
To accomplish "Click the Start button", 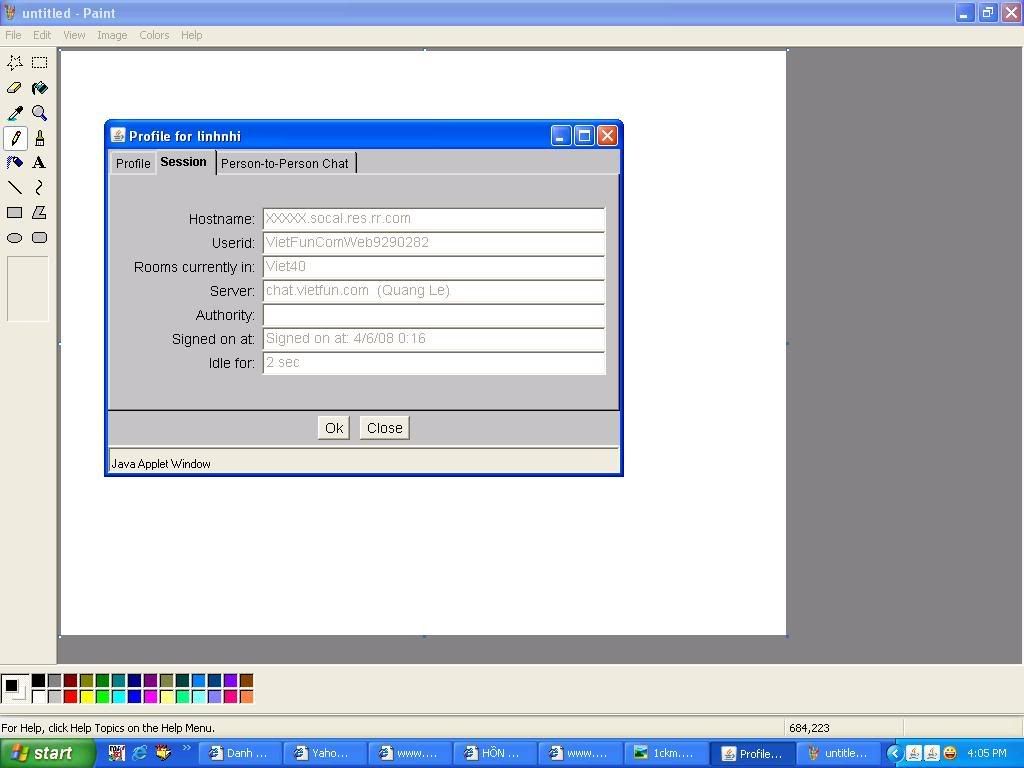I will (46, 754).
